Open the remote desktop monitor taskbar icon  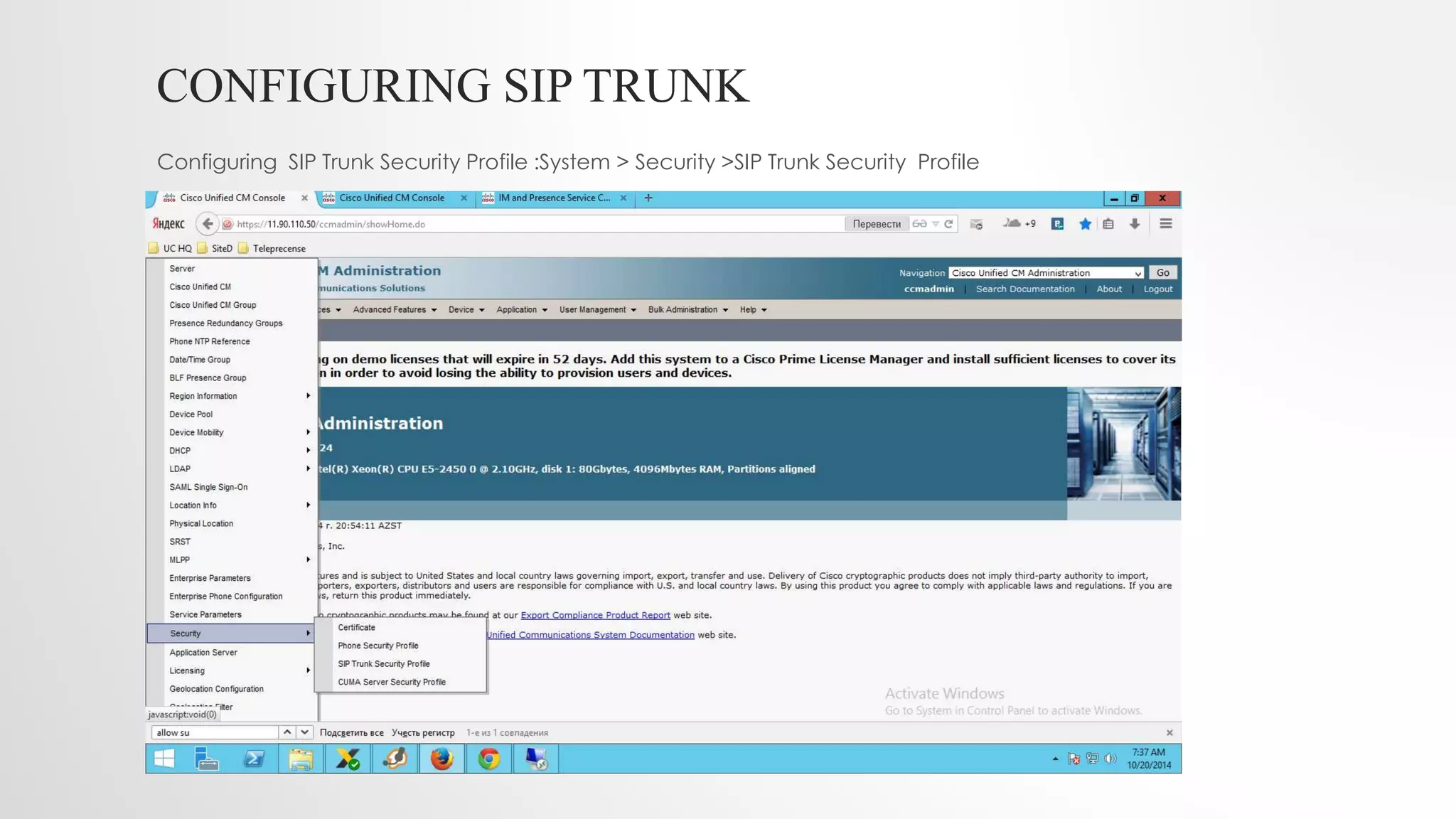(535, 759)
